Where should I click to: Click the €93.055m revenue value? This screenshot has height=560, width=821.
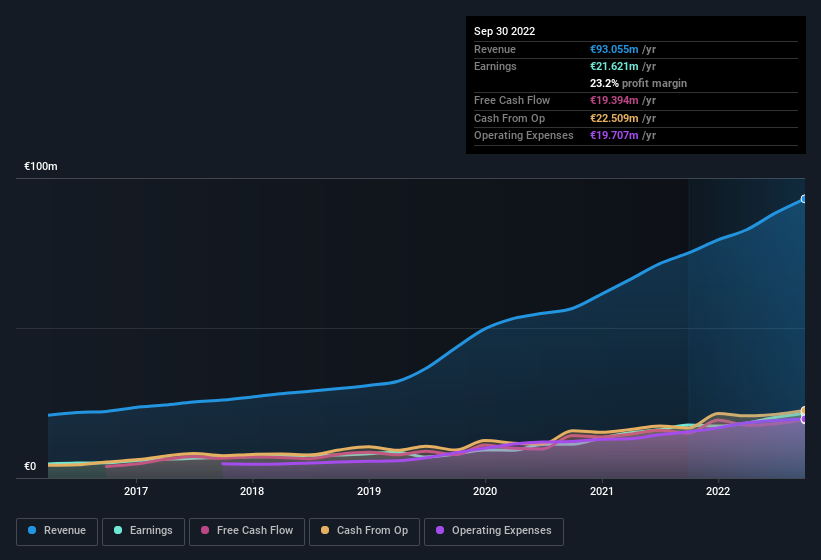point(614,49)
